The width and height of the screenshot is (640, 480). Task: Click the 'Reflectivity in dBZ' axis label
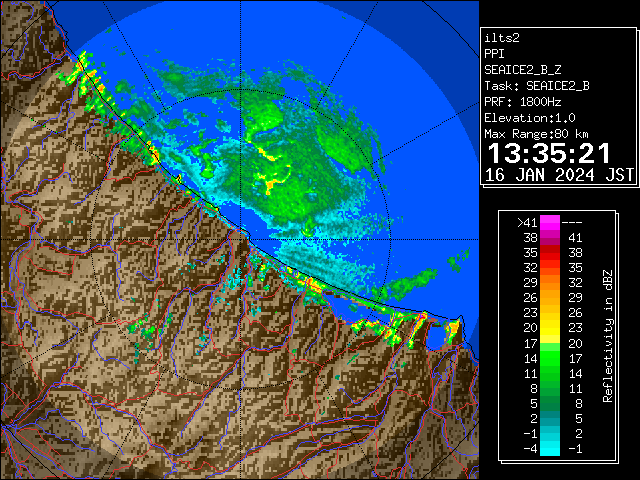click(x=608, y=336)
